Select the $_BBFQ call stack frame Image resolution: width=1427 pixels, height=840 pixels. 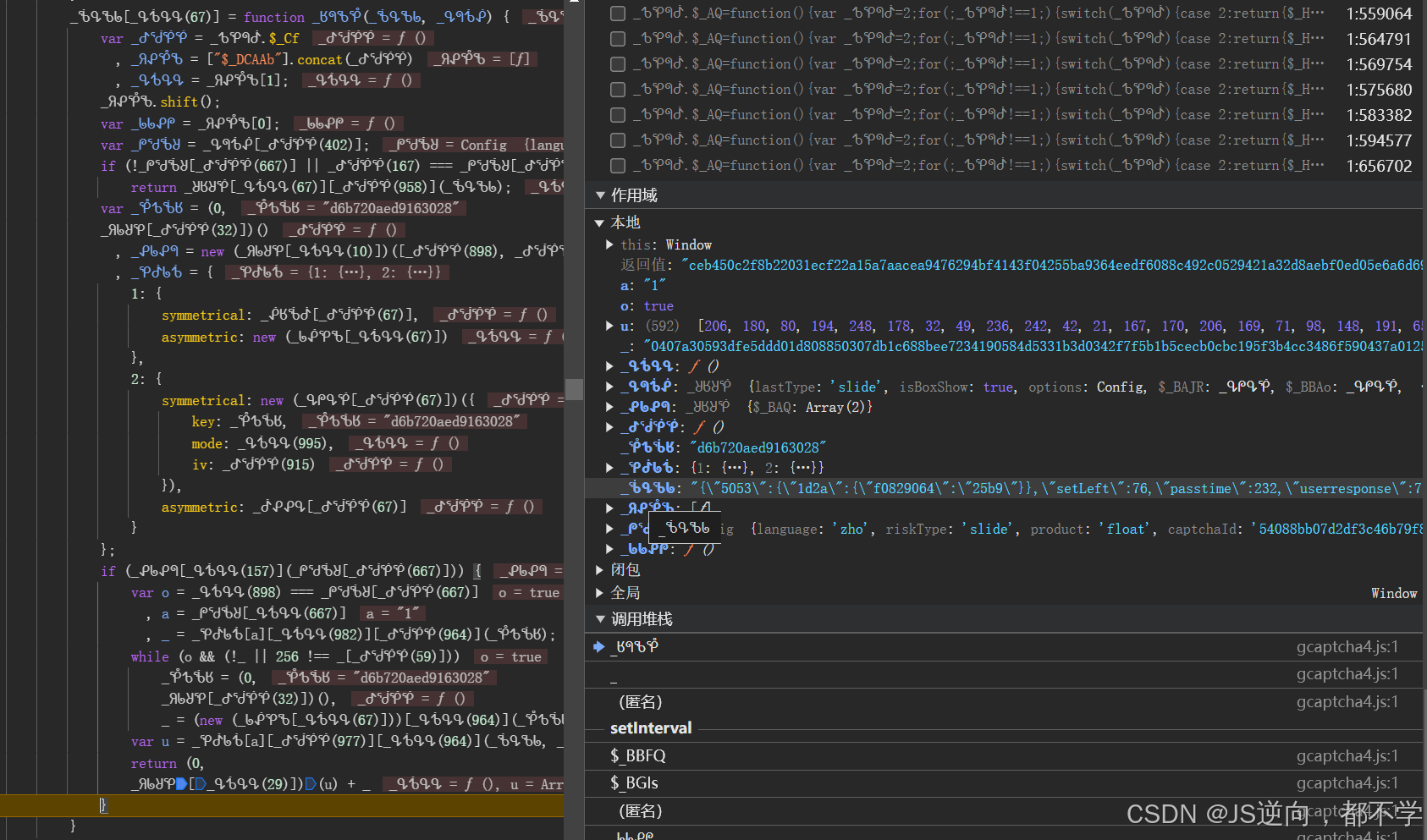coord(1003,756)
